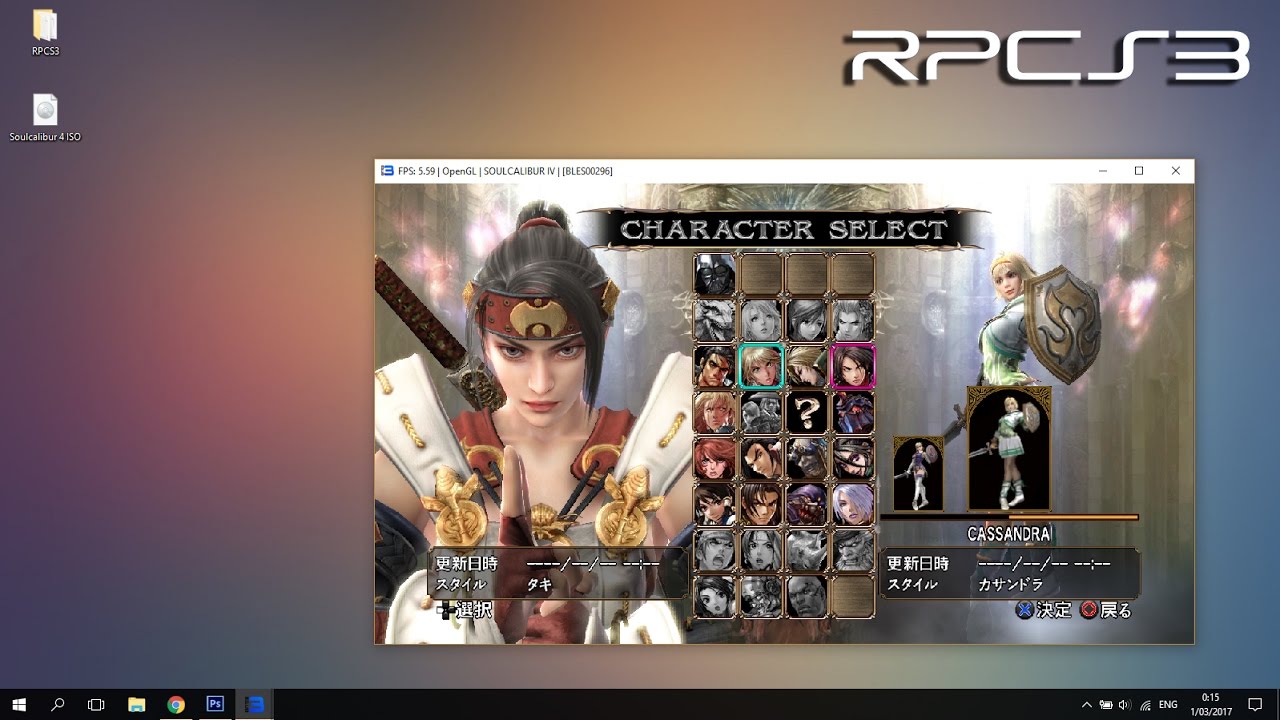
Task: Select white-haired Ivy portrait
Action: point(853,504)
